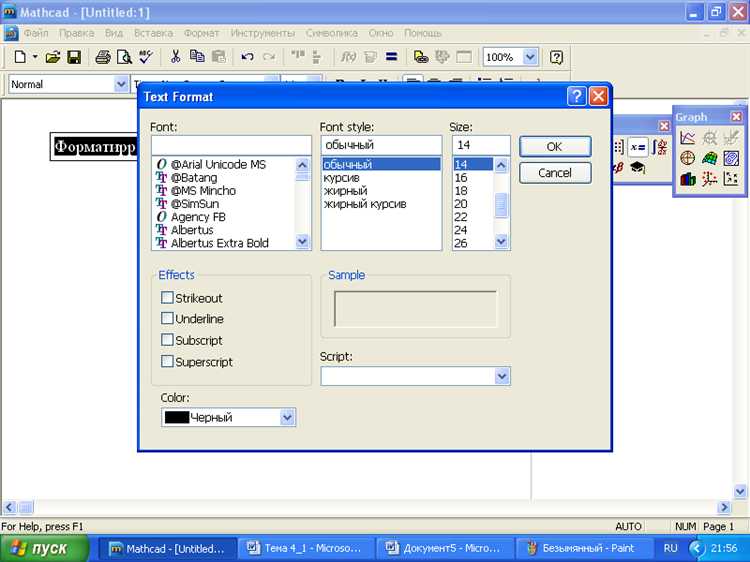Insert a 3D Bar Plot from Graph palette
750x562 pixels.
point(687,179)
